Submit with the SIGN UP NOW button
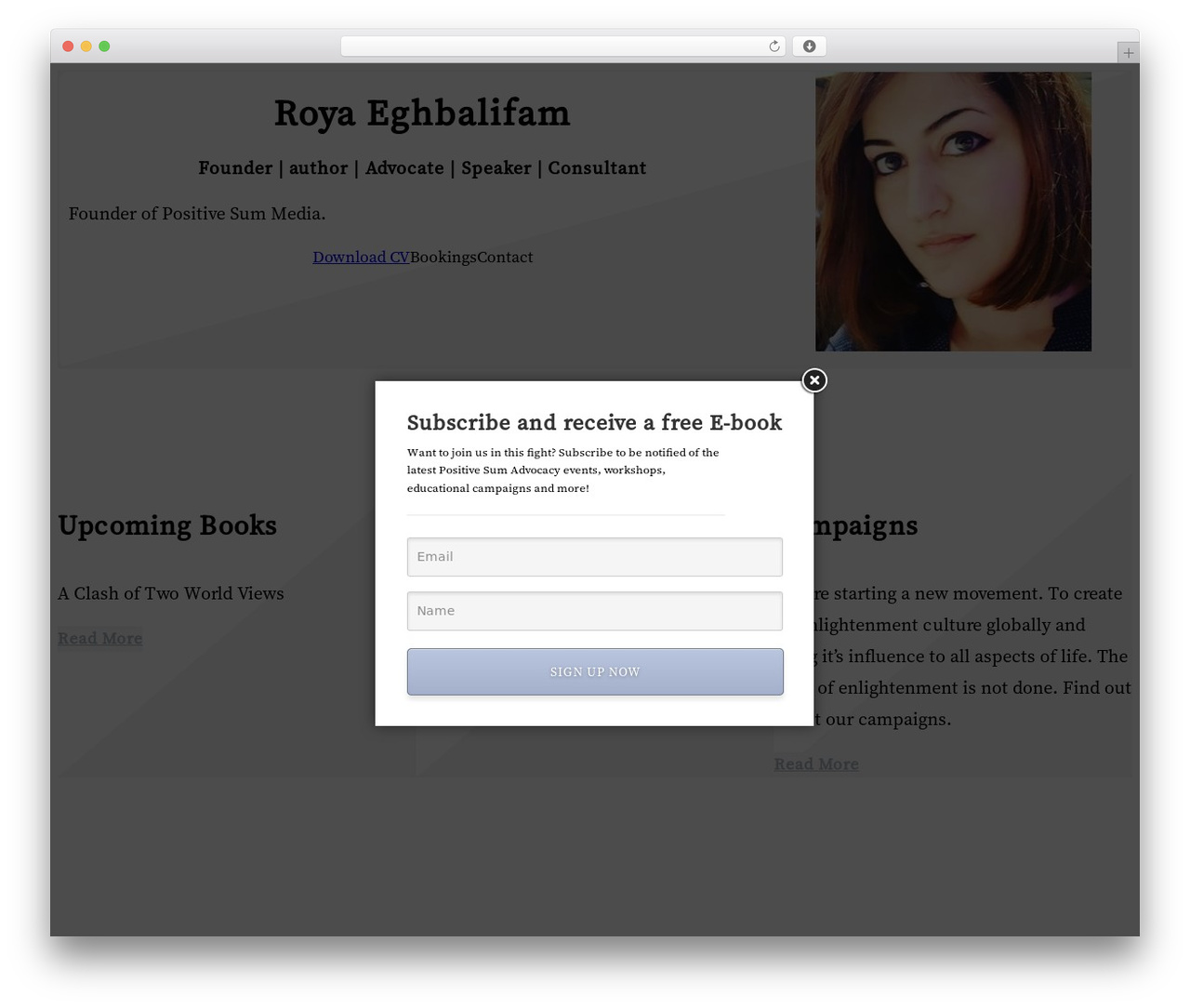 pyautogui.click(x=595, y=671)
